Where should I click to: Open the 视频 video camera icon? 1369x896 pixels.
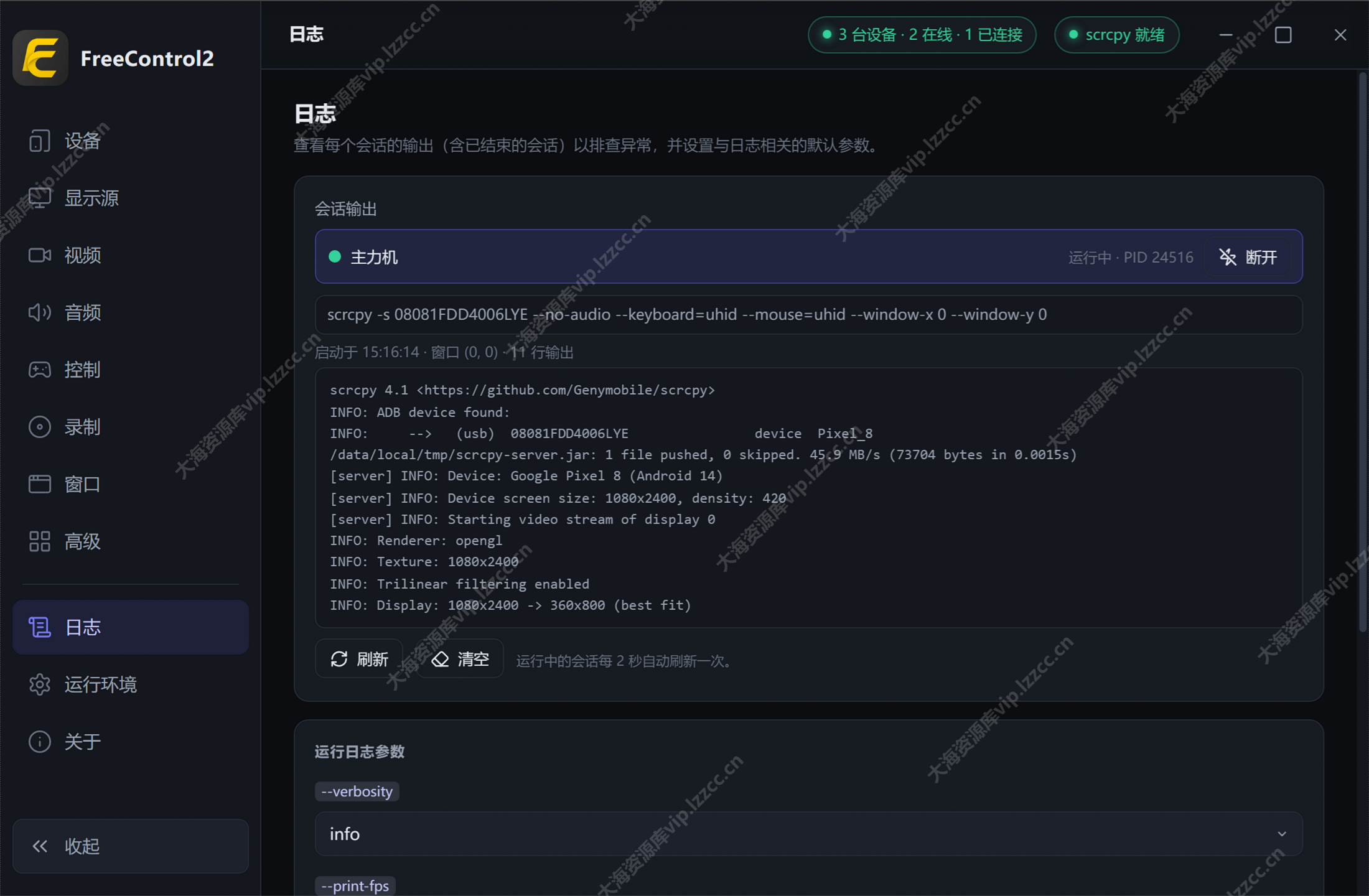coord(39,256)
